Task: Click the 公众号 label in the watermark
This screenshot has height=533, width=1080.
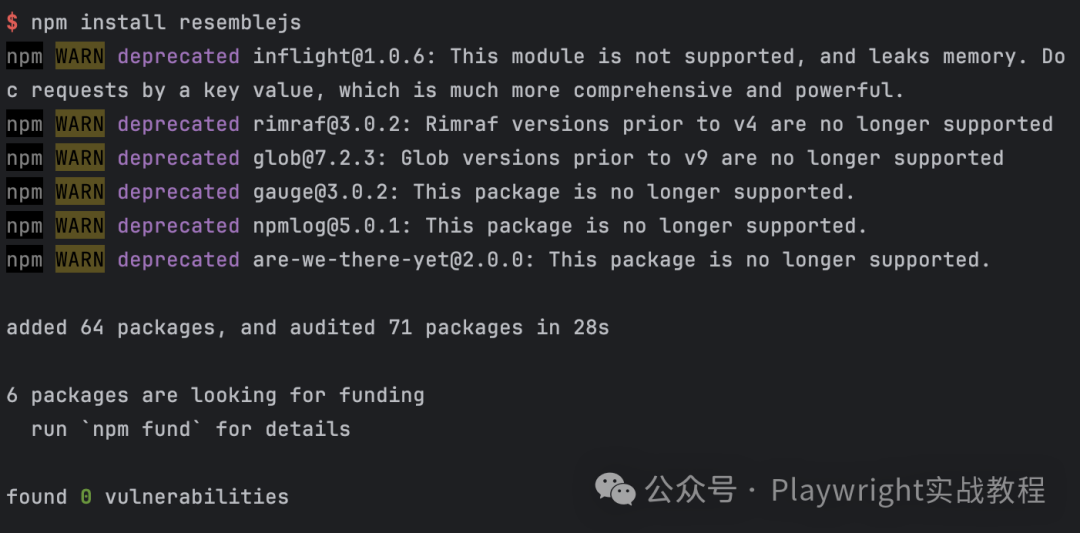Action: coord(691,490)
